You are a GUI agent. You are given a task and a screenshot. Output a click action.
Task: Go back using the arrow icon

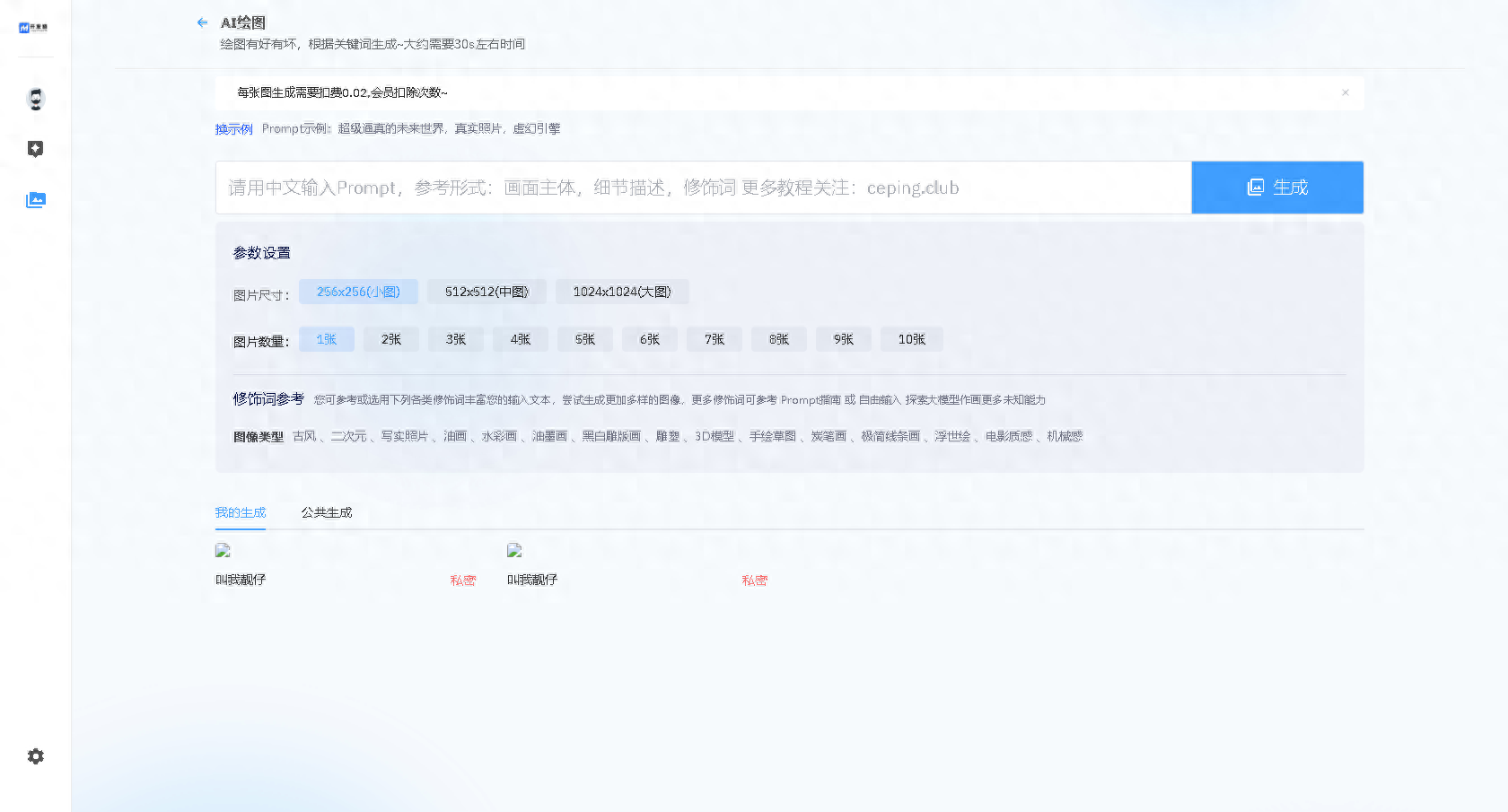(x=202, y=22)
